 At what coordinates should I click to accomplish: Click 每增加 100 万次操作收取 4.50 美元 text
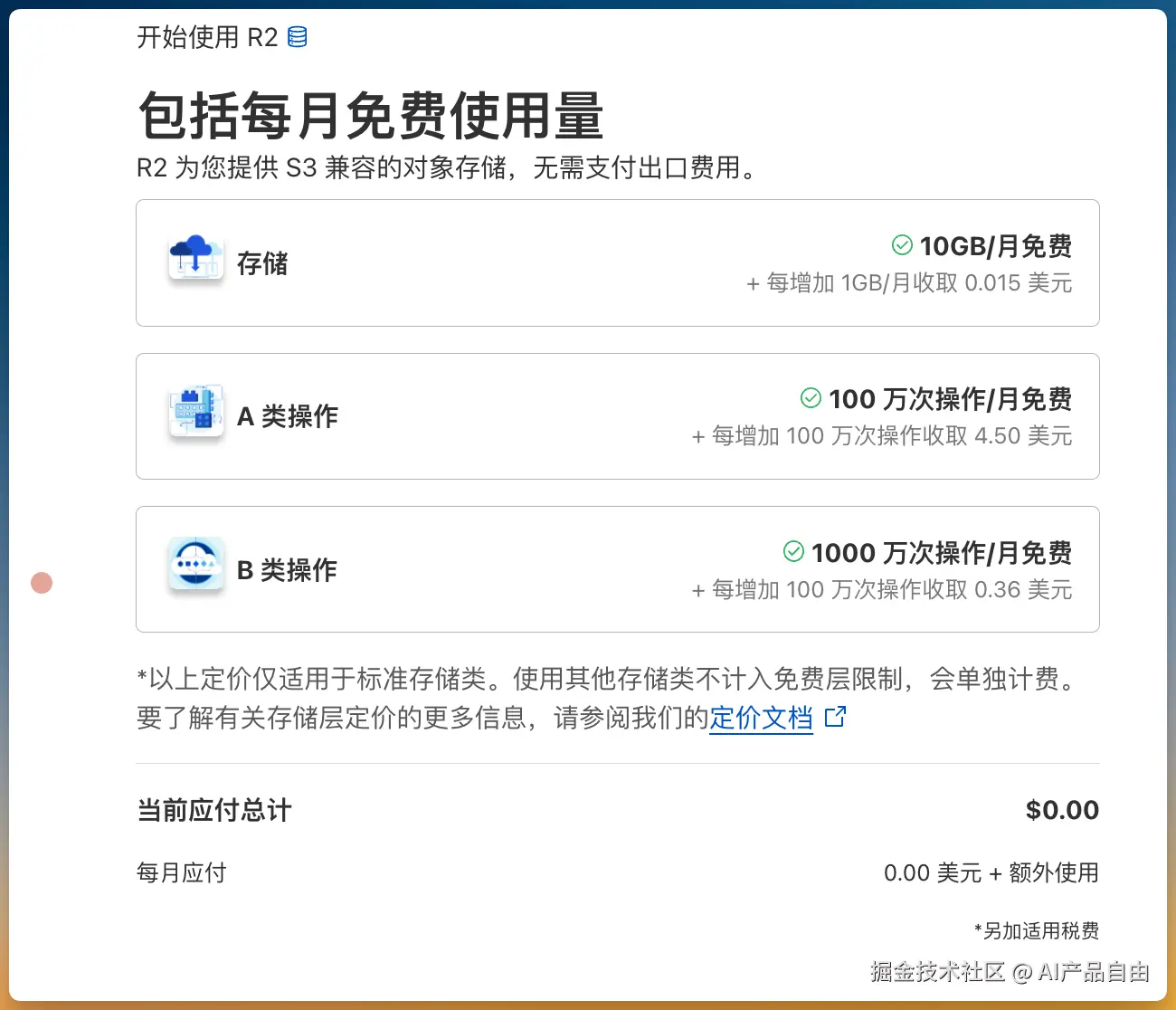[882, 436]
